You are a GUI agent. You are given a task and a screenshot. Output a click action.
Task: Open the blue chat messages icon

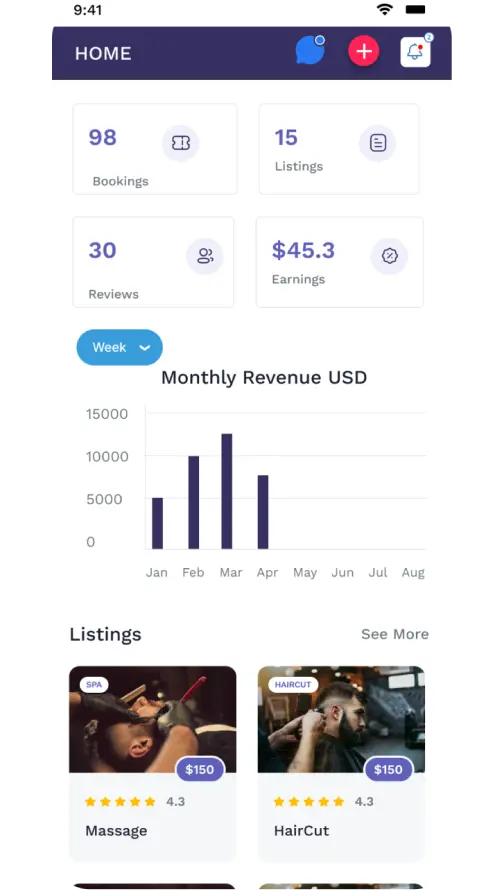[x=310, y=50]
